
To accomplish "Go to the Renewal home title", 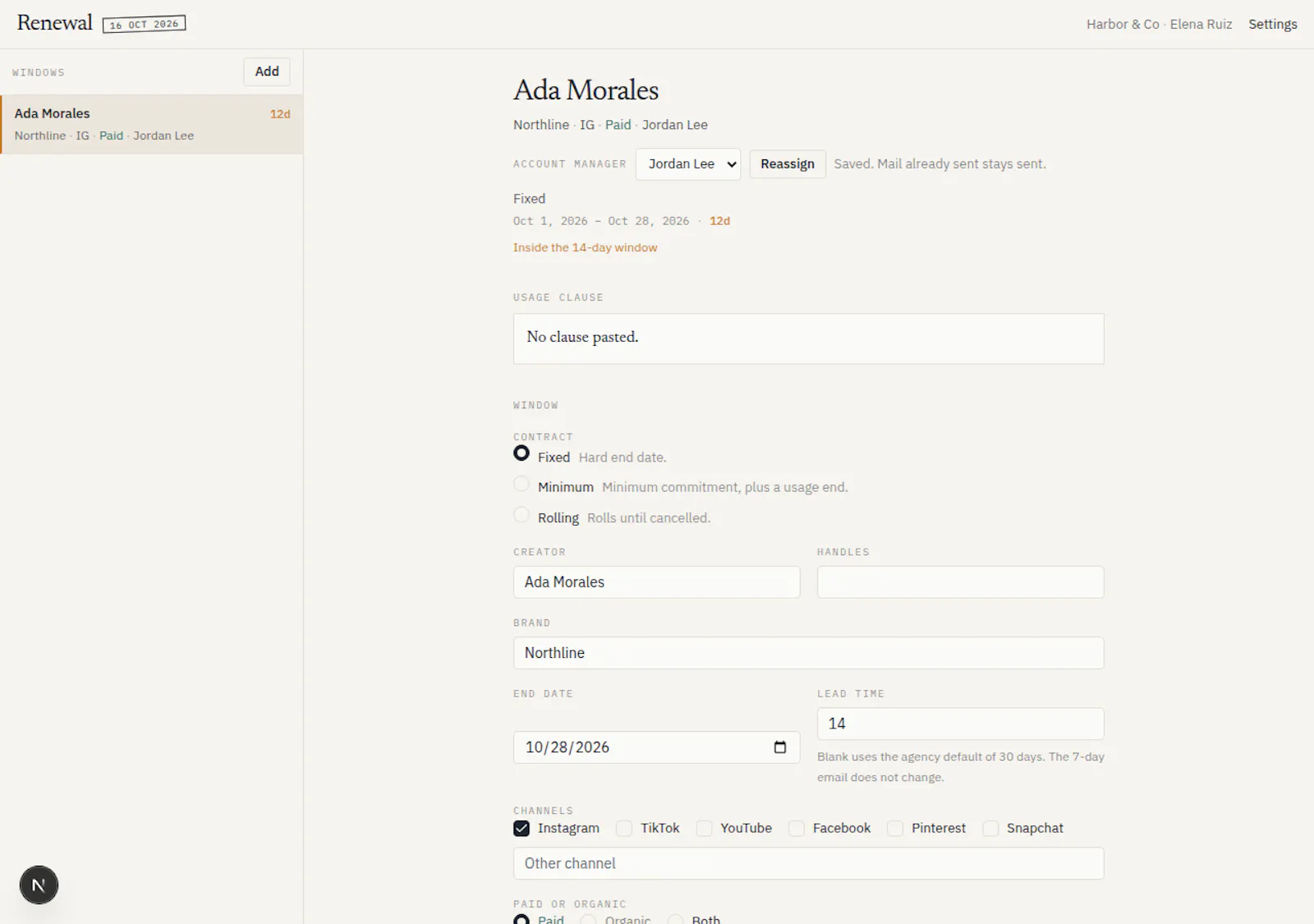I will click(x=55, y=23).
